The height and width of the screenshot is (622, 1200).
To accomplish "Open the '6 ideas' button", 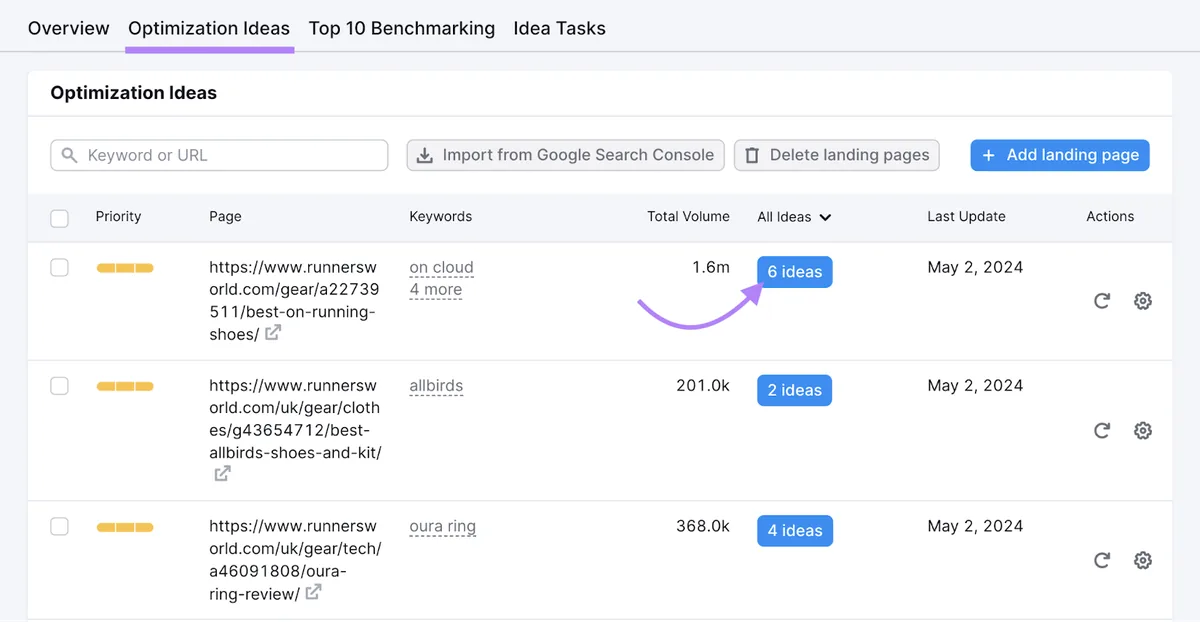I will pyautogui.click(x=795, y=272).
